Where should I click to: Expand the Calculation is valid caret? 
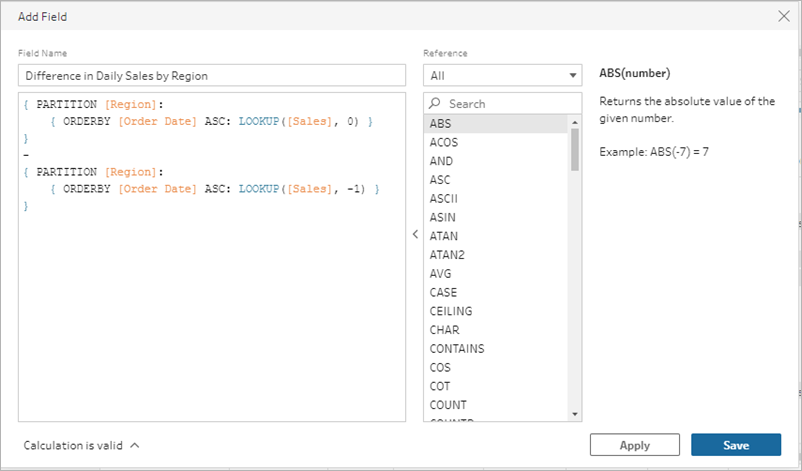click(134, 446)
